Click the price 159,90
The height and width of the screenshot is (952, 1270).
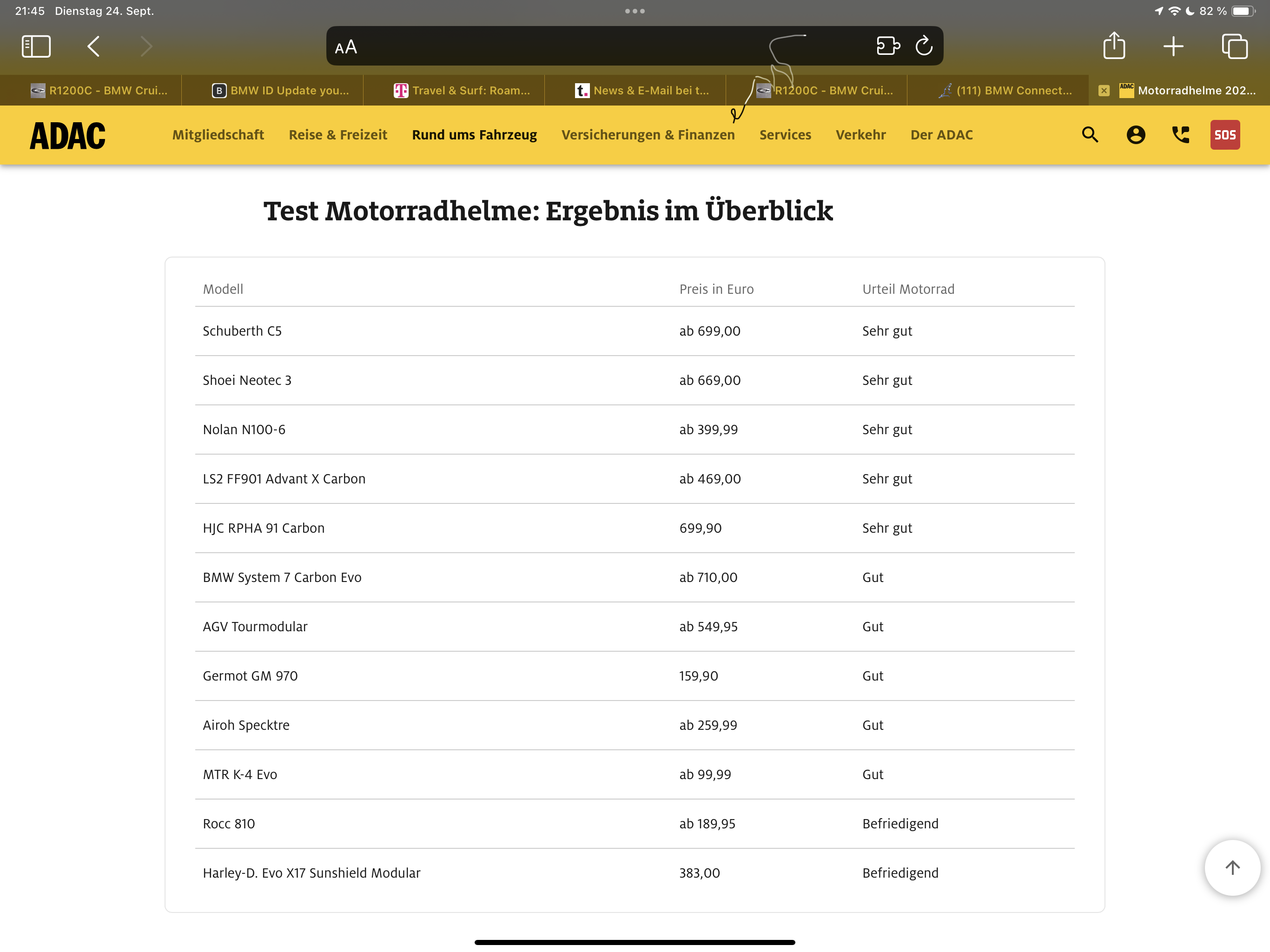point(698,676)
